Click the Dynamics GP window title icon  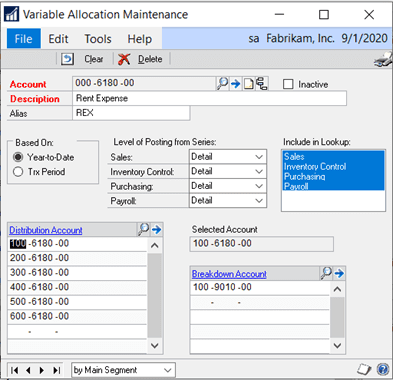(11, 14)
